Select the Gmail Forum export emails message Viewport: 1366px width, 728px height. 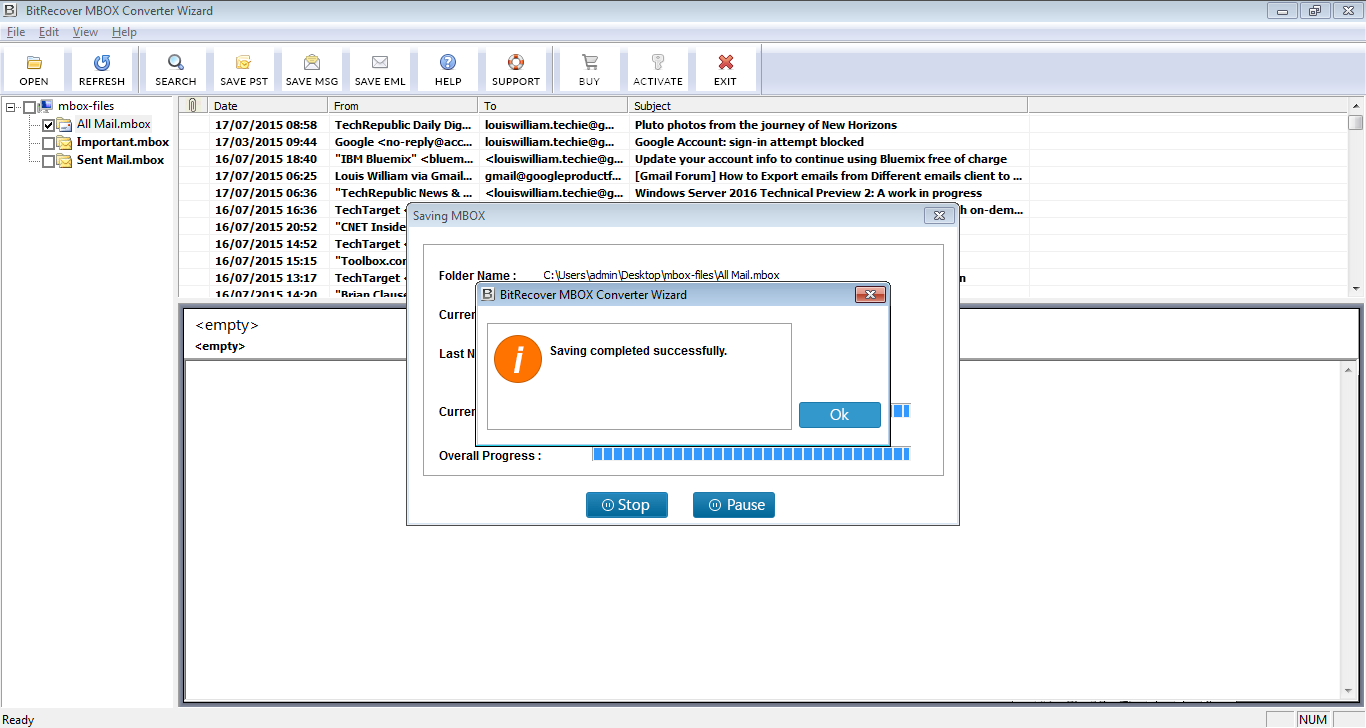click(828, 176)
